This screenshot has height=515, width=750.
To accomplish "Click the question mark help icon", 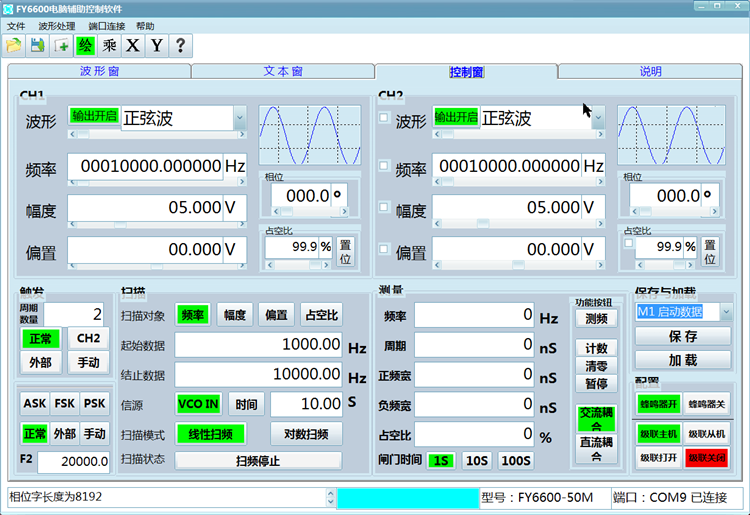I will click(181, 45).
